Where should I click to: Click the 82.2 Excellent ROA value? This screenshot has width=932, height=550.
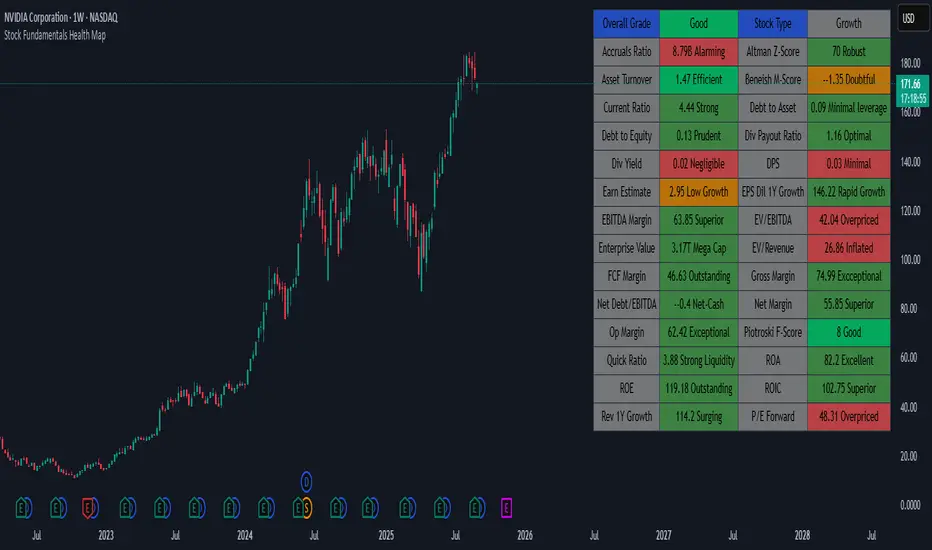tap(849, 360)
